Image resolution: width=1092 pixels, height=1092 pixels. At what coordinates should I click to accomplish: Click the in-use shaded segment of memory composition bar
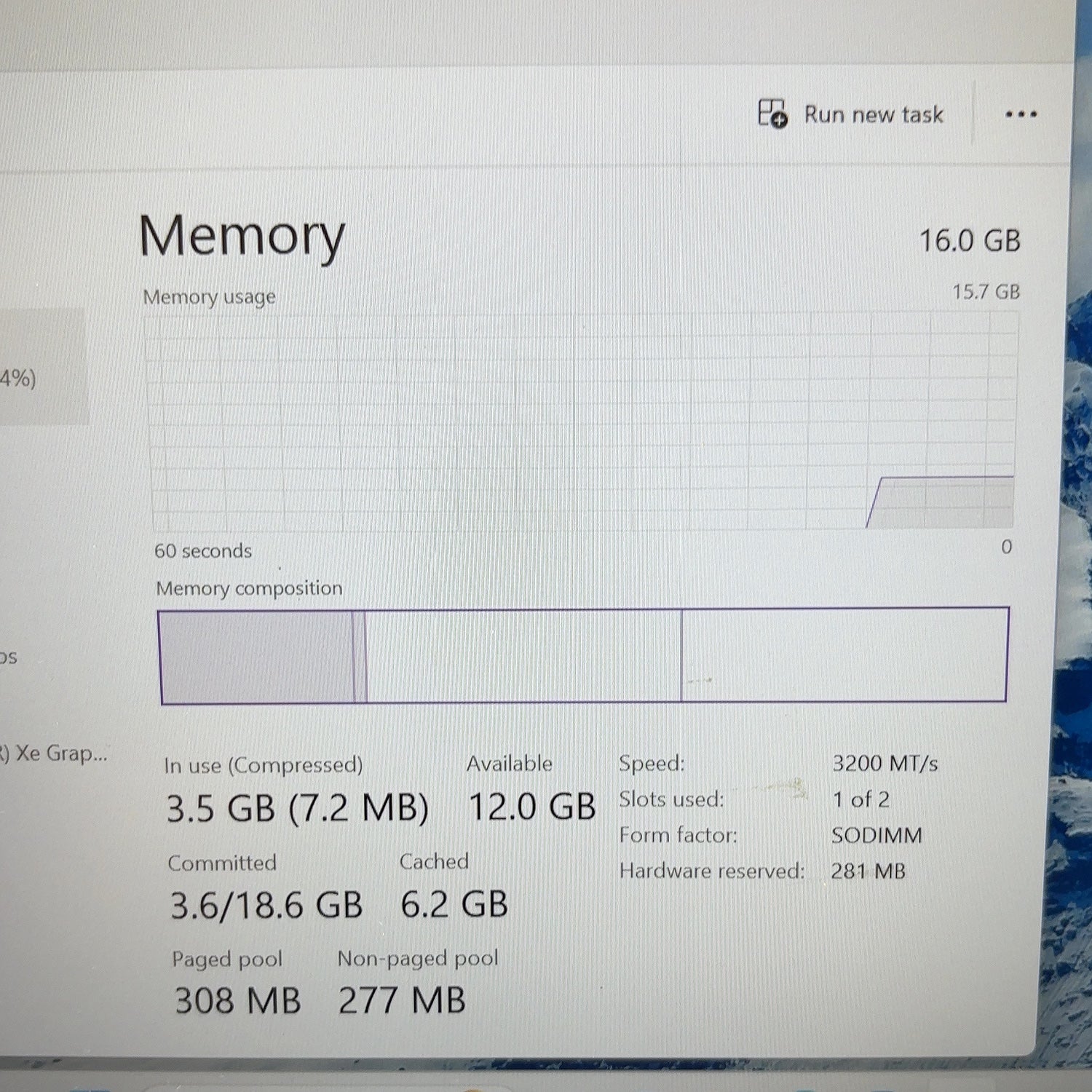(256, 657)
